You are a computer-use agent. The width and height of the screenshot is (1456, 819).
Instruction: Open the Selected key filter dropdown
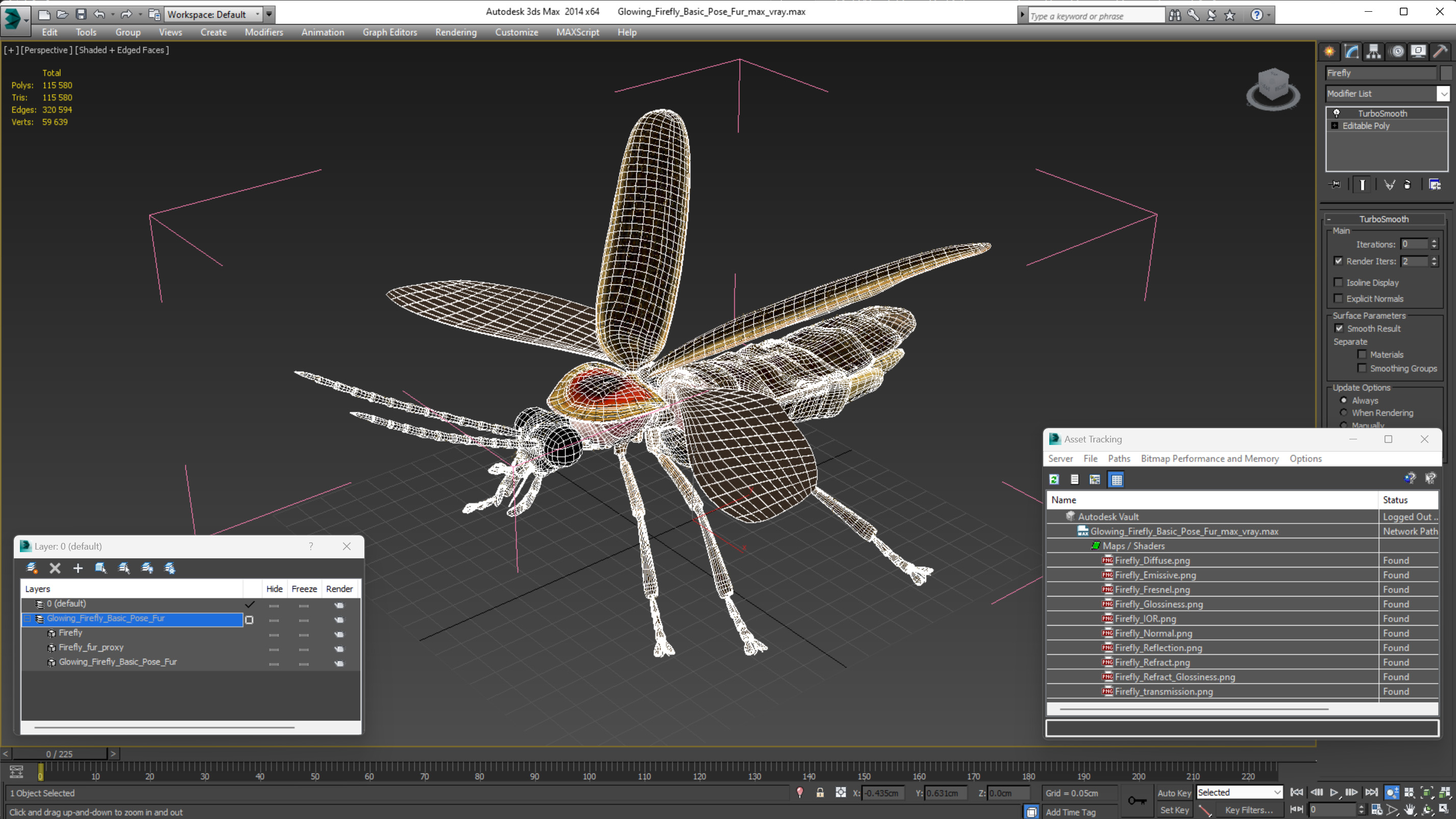pos(1277,792)
